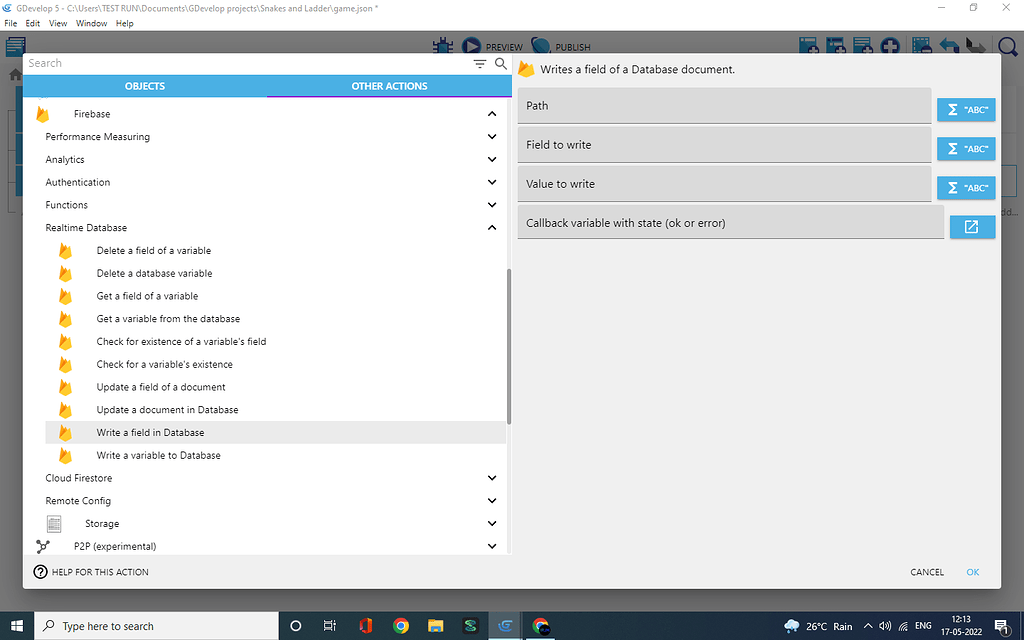Click the magnifier icon in the search bar
The width and height of the screenshot is (1024, 640).
click(x=501, y=63)
